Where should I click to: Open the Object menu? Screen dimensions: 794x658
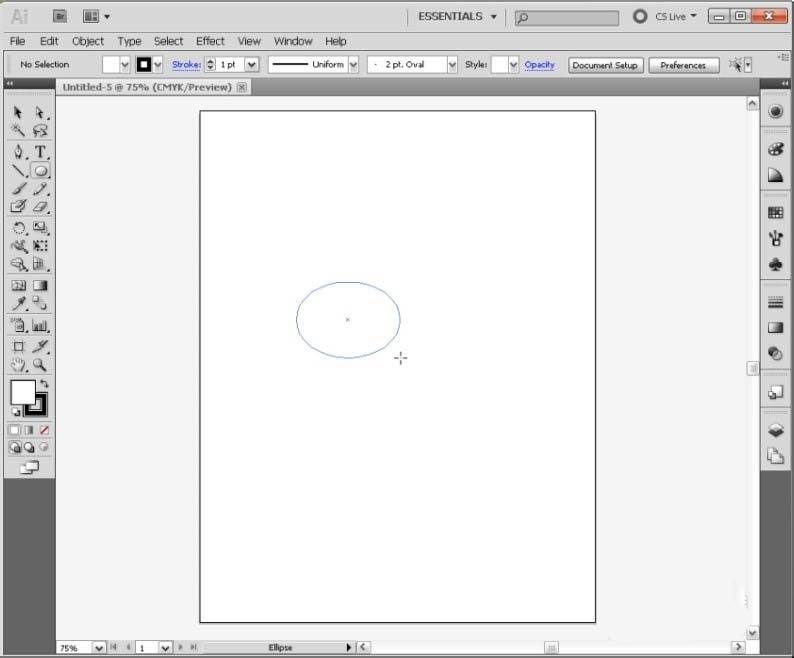[88, 41]
